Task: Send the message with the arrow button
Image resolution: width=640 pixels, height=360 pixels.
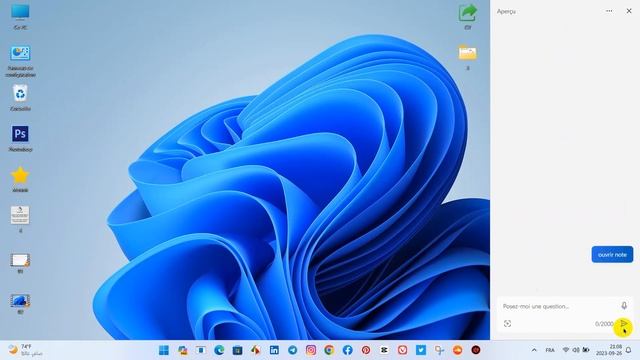Action: [624, 324]
